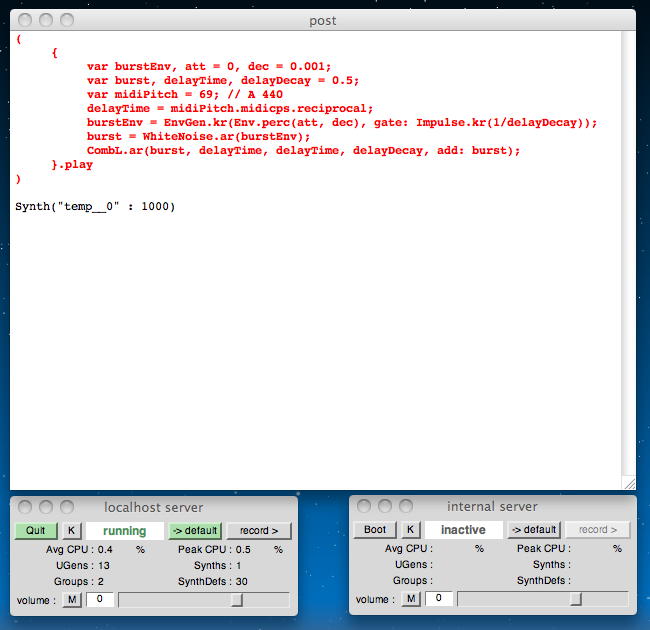650x630 pixels.
Task: Click the 'var burst, delayTime' code line
Action: 223,80
